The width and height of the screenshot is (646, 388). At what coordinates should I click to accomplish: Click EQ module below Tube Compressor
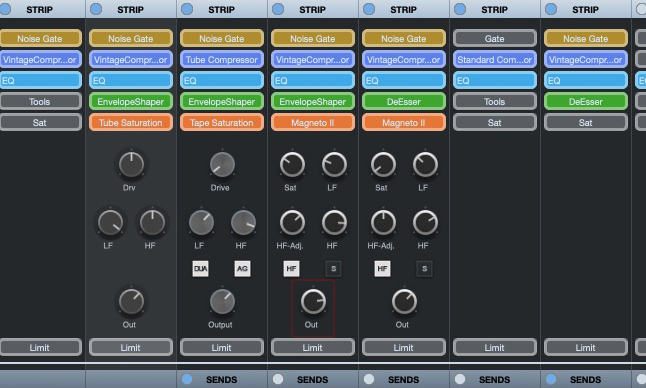tap(222, 81)
